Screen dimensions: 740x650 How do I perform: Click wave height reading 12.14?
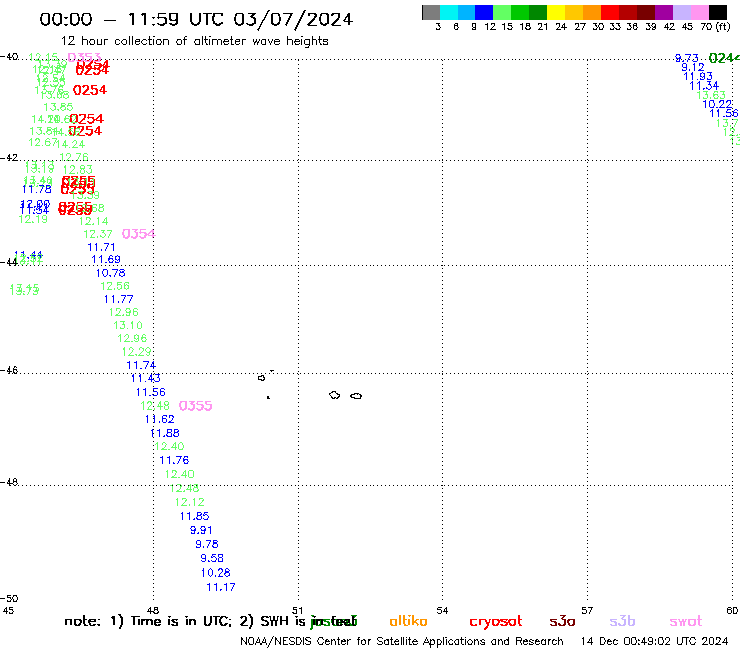pos(93,221)
